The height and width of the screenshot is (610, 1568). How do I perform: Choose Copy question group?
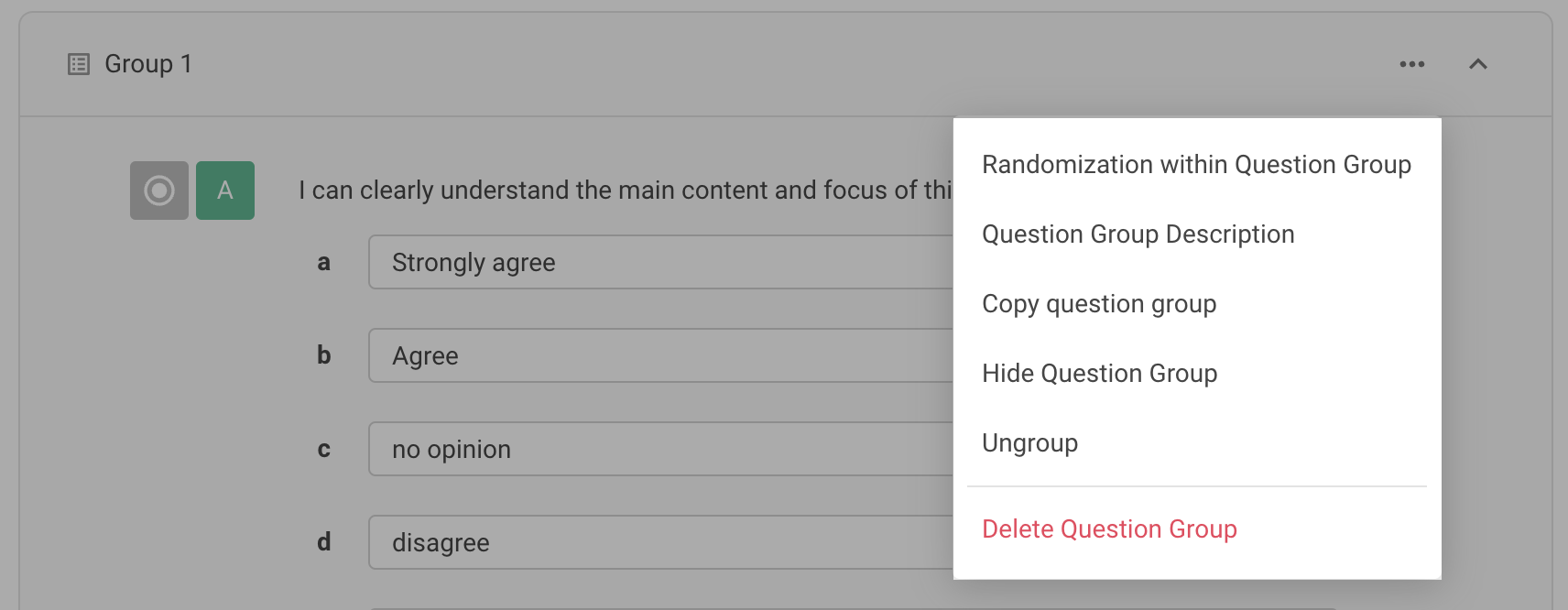(x=1099, y=304)
